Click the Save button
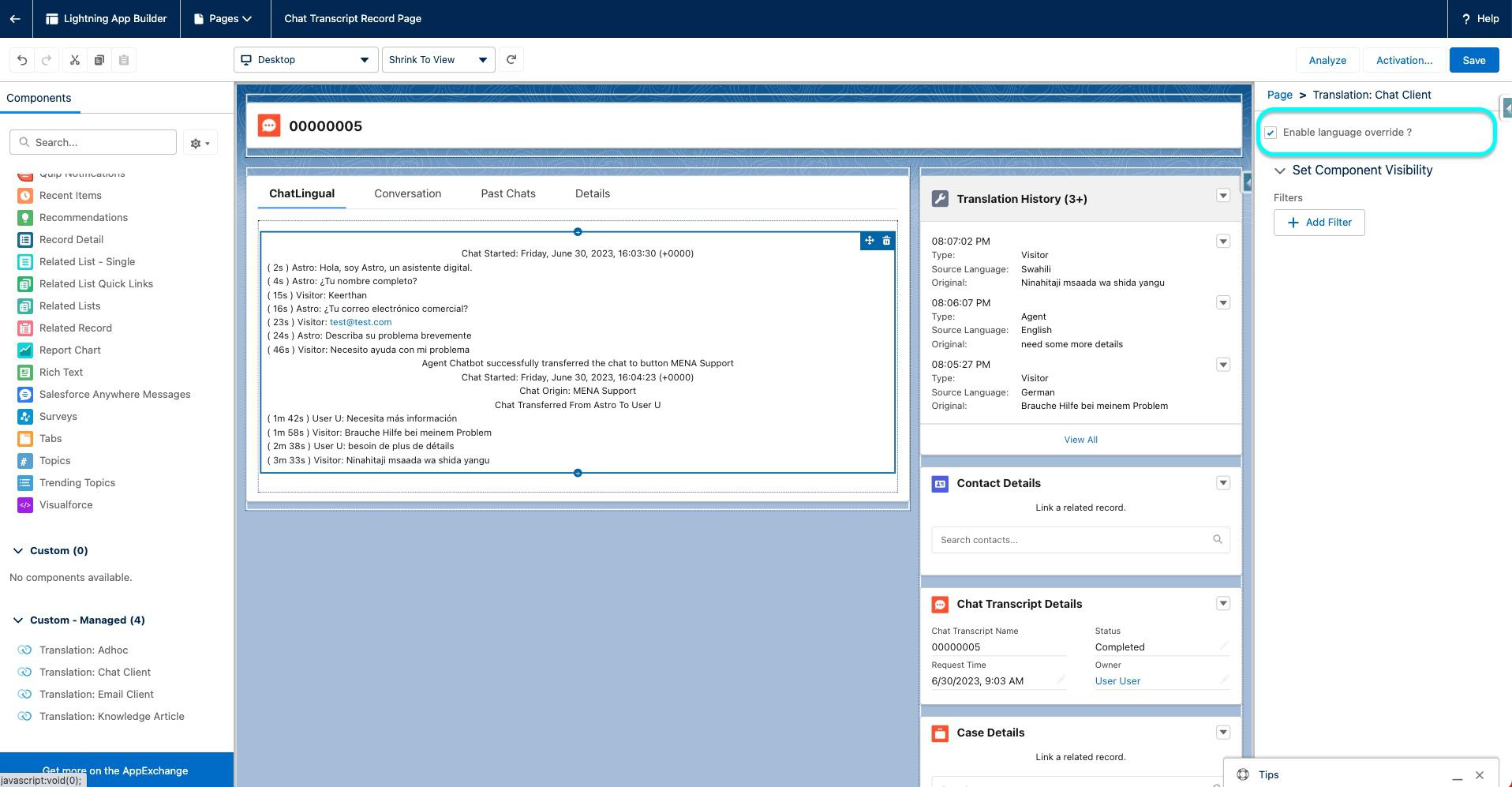This screenshot has height=787, width=1512. pyautogui.click(x=1473, y=60)
